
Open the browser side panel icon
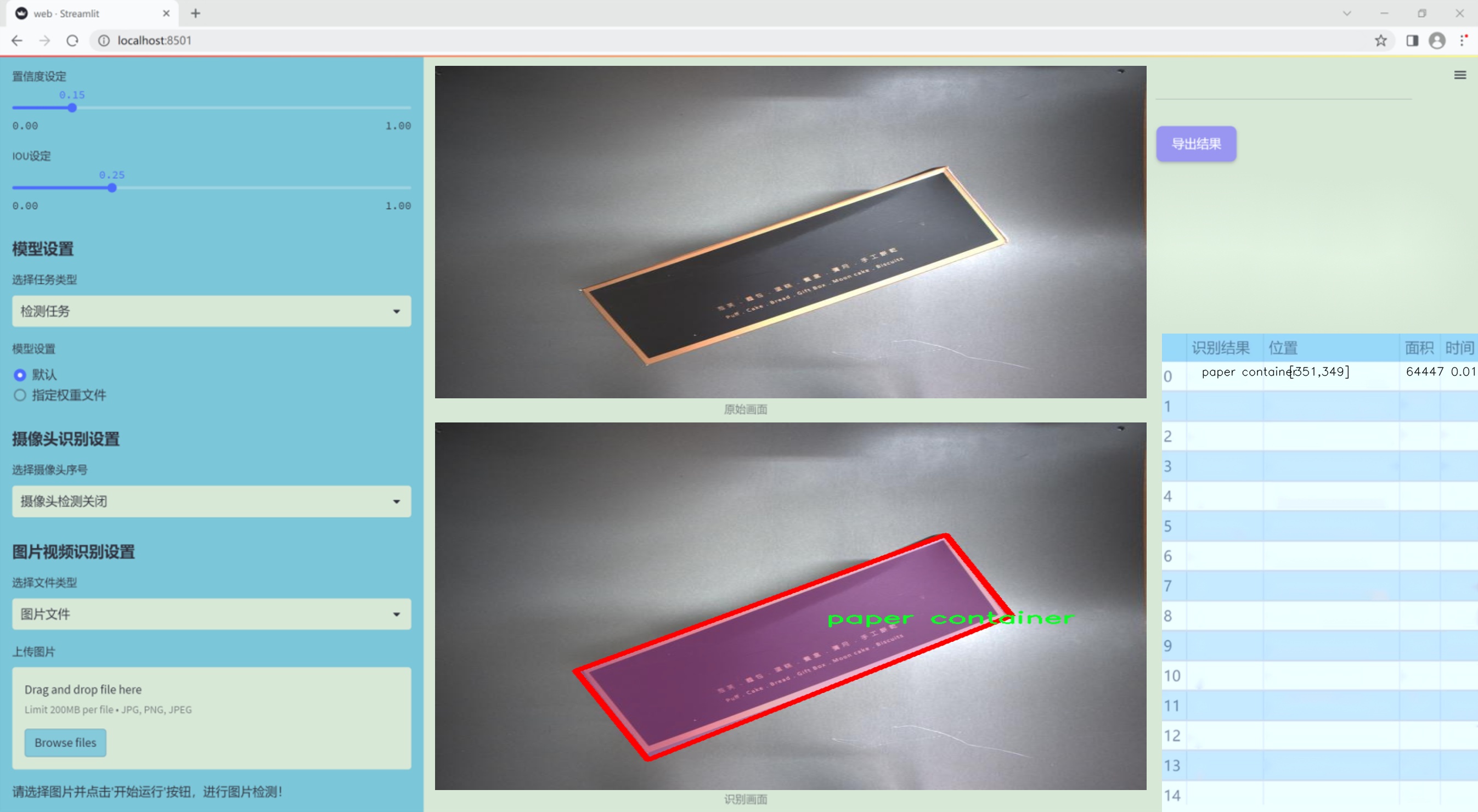tap(1412, 41)
